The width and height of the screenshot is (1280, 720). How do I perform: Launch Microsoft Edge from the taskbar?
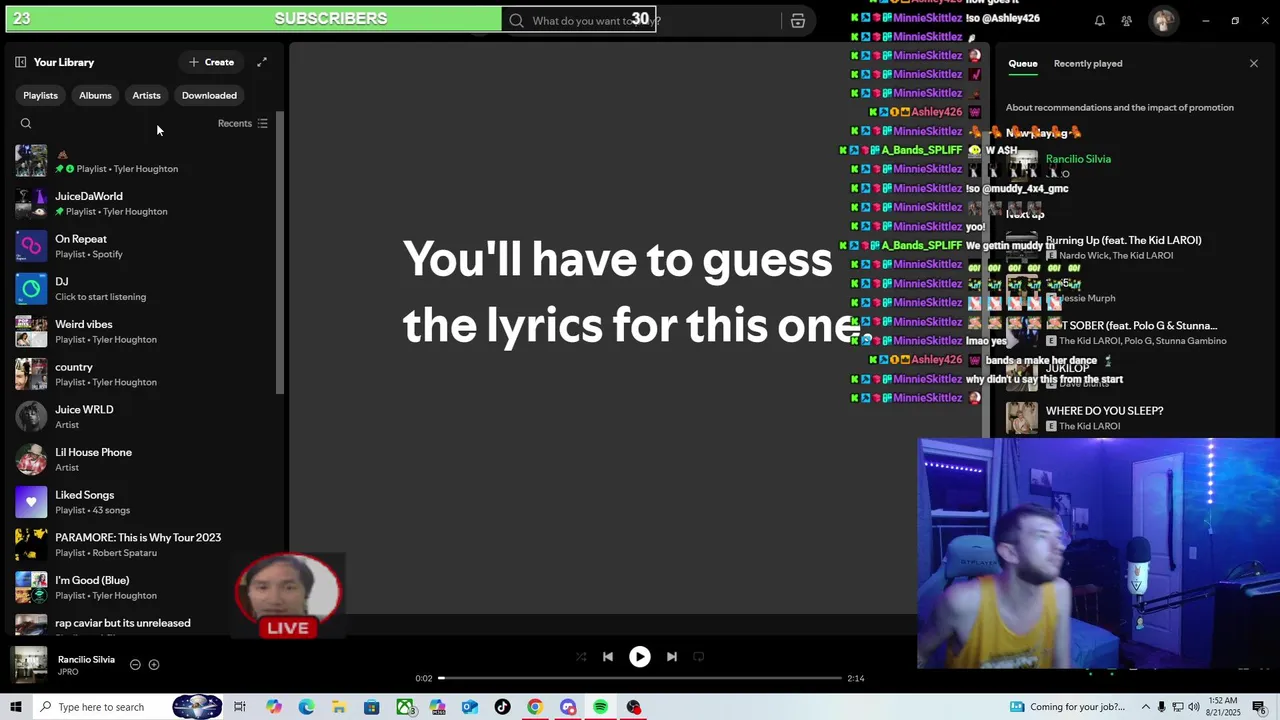[x=306, y=707]
